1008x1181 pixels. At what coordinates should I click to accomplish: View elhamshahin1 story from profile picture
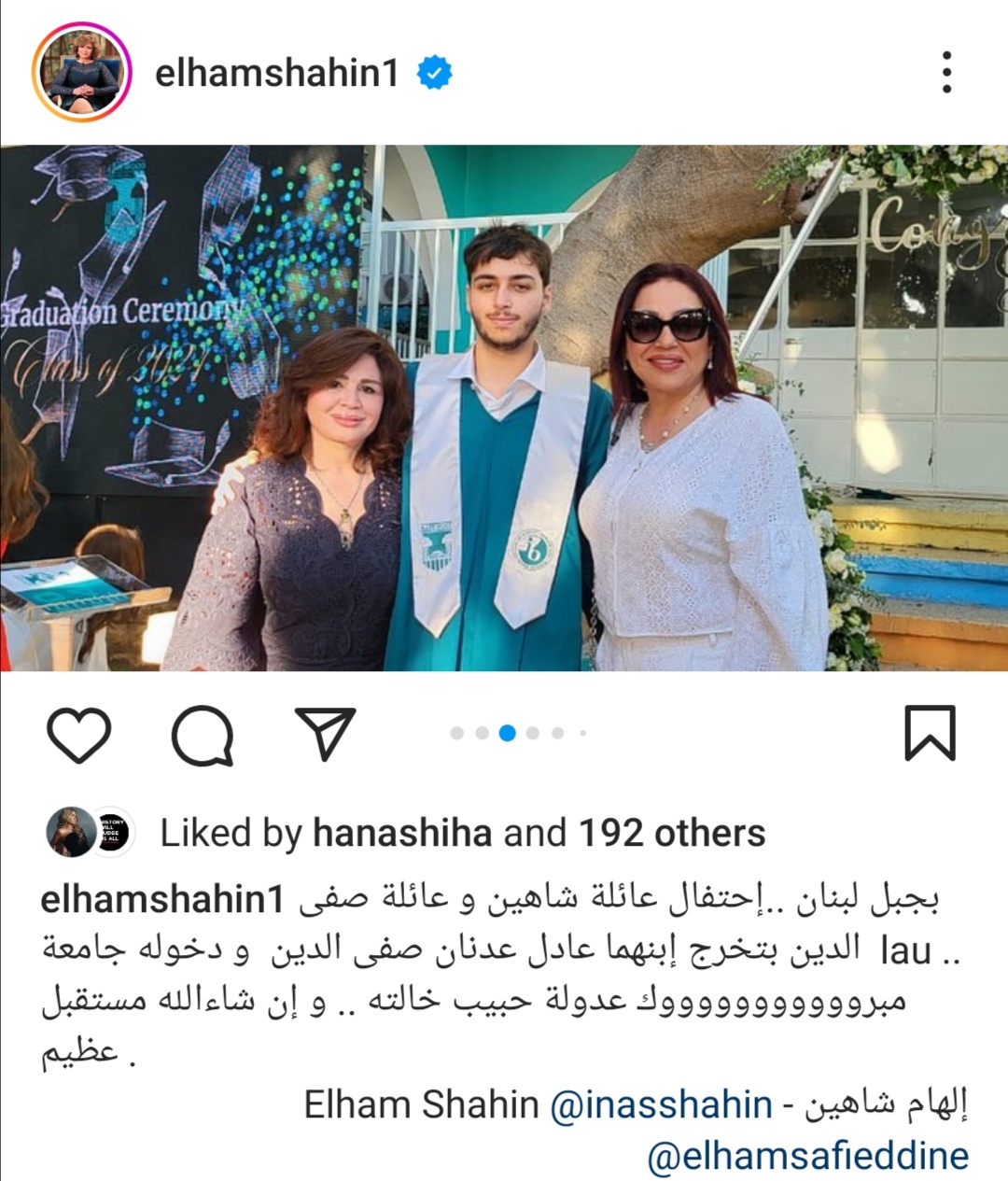coord(81,73)
